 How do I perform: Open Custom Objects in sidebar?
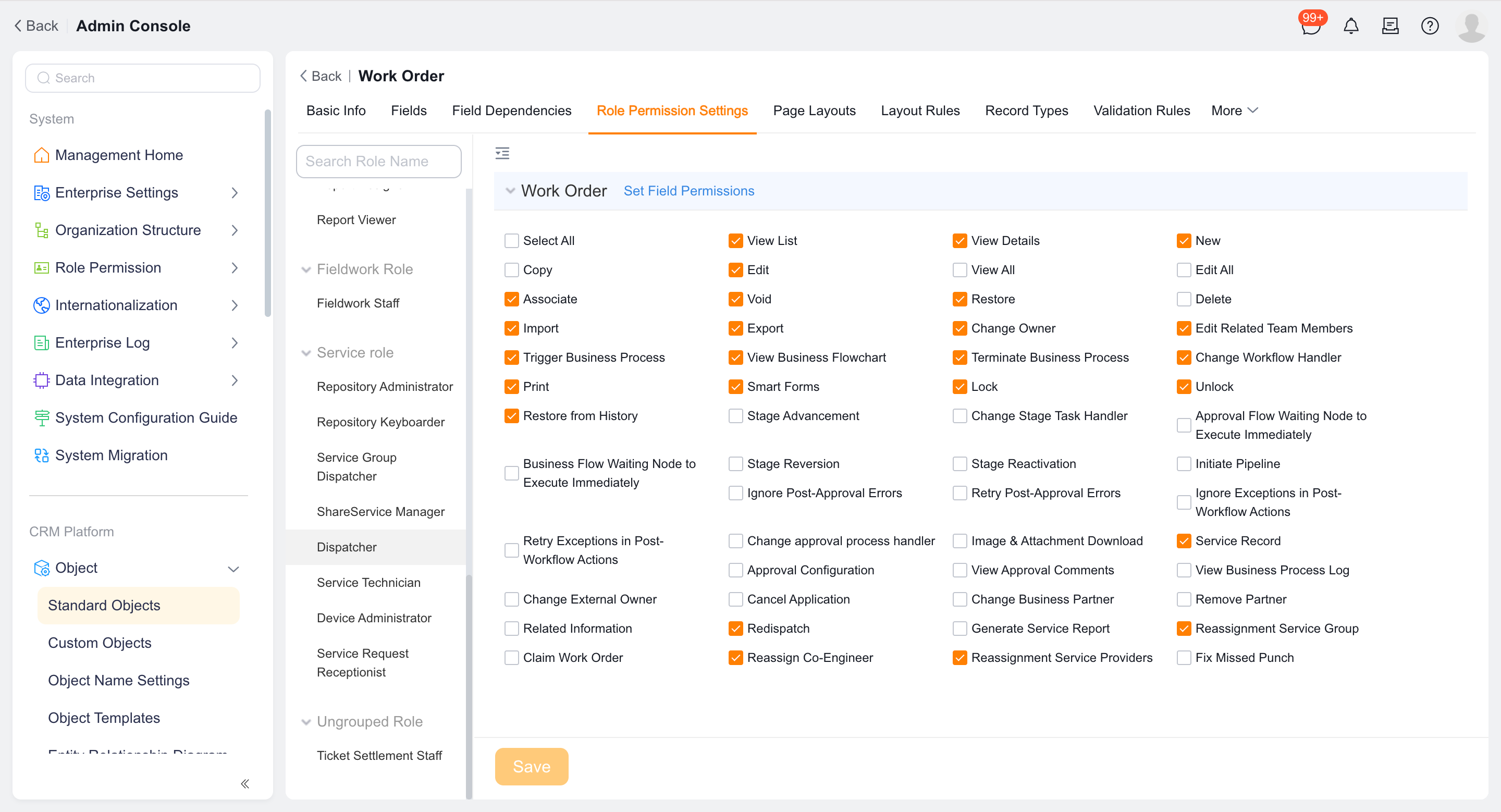point(100,643)
